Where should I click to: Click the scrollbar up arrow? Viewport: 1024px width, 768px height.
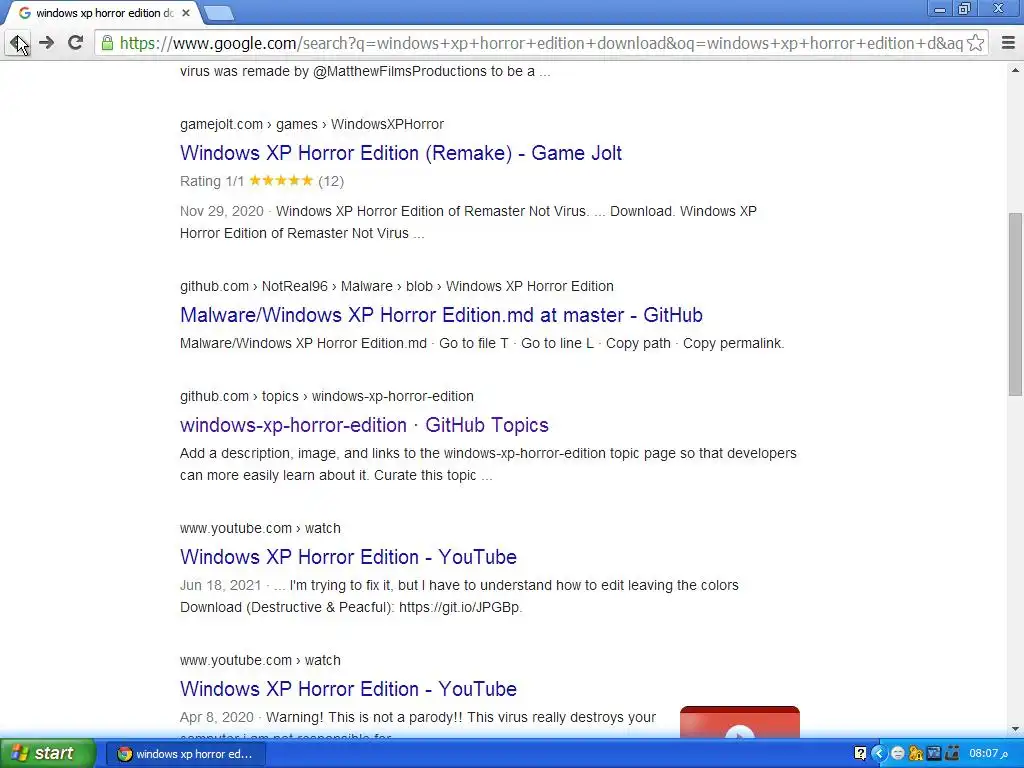(x=1015, y=71)
